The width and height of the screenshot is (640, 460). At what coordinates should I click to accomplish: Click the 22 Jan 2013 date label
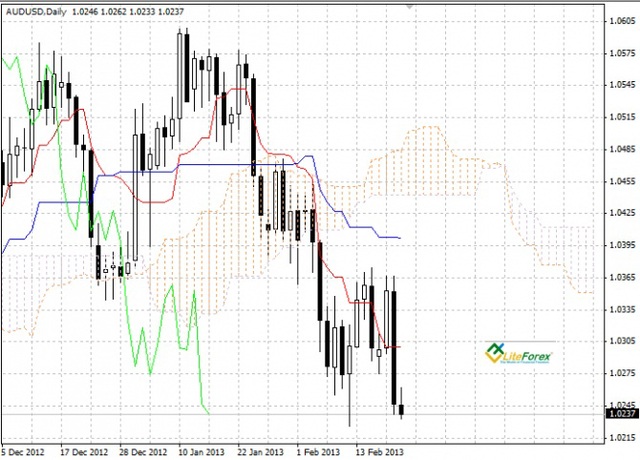click(261, 452)
